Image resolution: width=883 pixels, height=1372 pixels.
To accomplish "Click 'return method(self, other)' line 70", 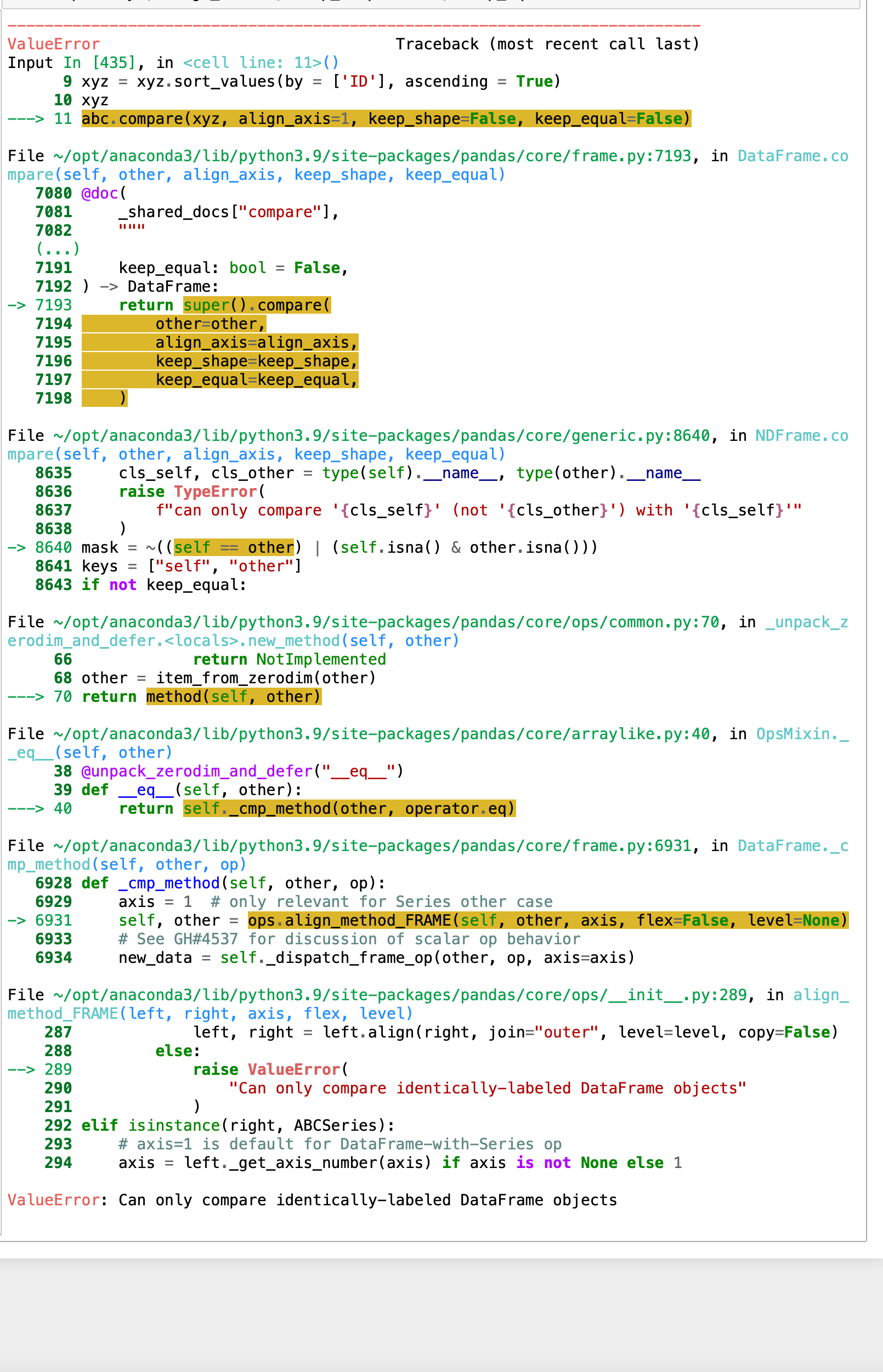I will [x=202, y=696].
